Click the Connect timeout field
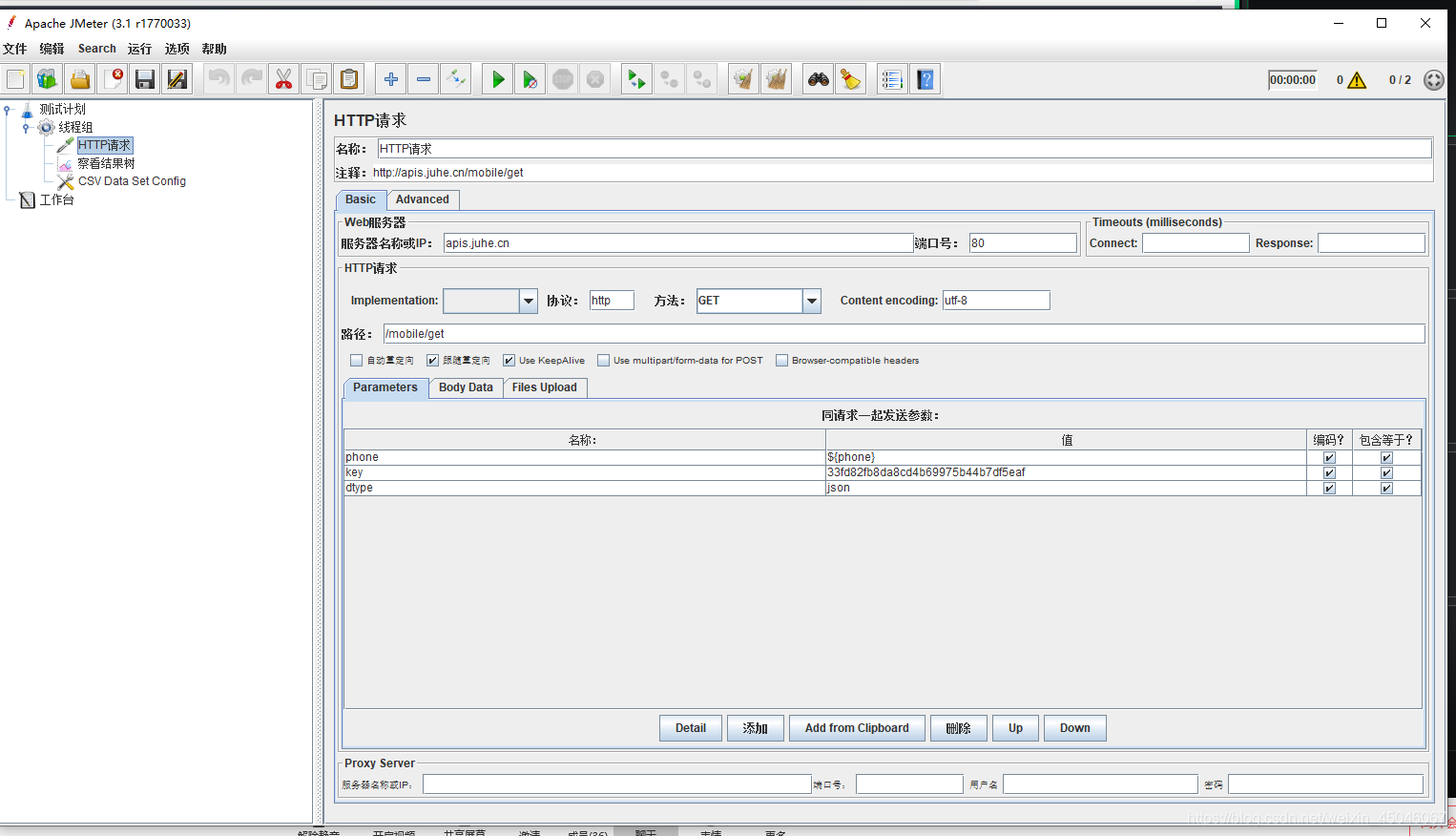The width and height of the screenshot is (1456, 836). pos(1196,243)
